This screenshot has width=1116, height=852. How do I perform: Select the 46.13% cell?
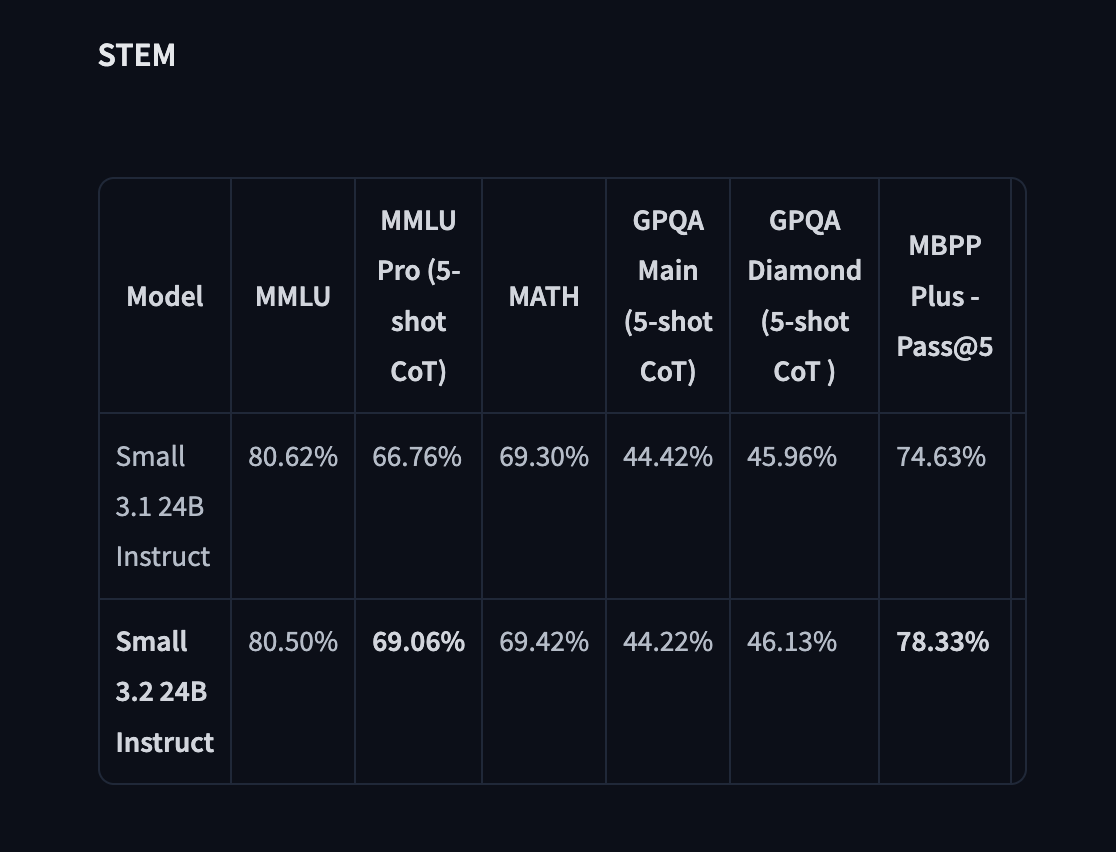pyautogui.click(x=791, y=641)
